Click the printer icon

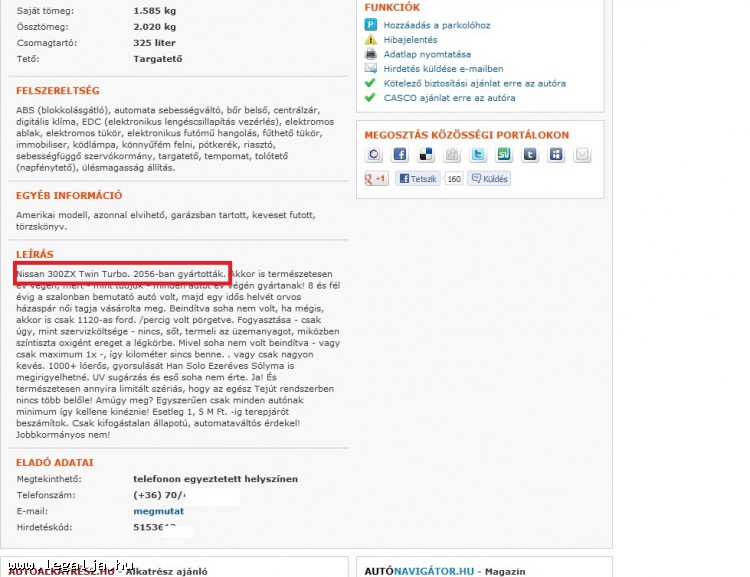[371, 54]
